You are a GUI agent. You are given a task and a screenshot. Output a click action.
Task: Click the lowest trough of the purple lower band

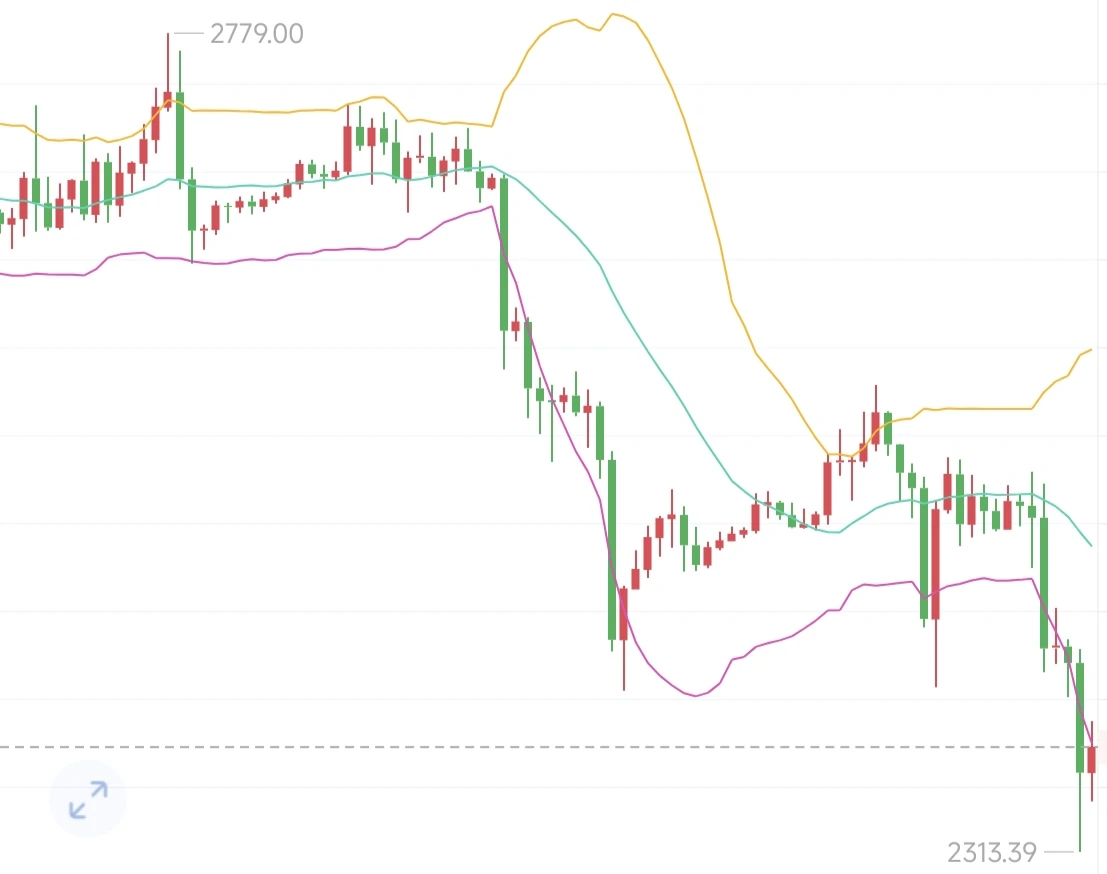(x=695, y=695)
